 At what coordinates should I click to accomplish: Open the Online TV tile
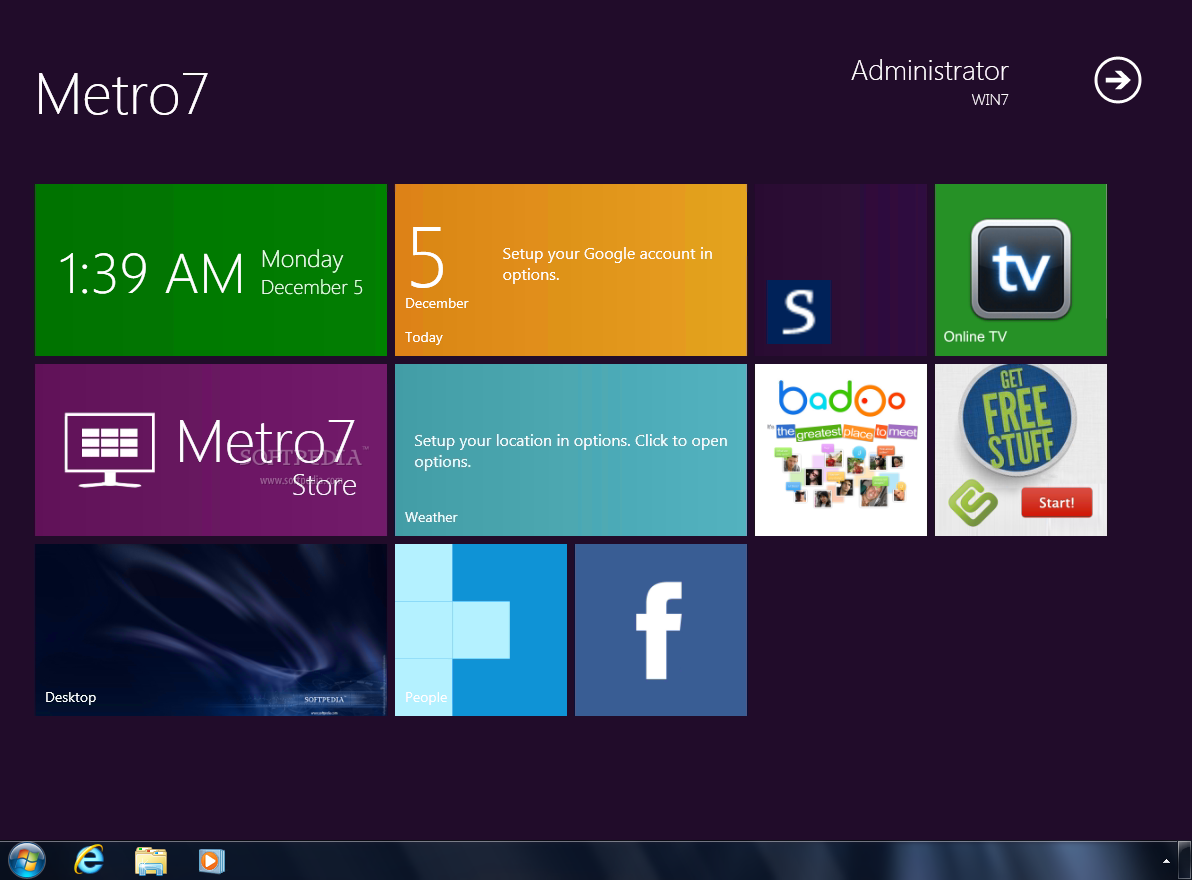pyautogui.click(x=1020, y=270)
